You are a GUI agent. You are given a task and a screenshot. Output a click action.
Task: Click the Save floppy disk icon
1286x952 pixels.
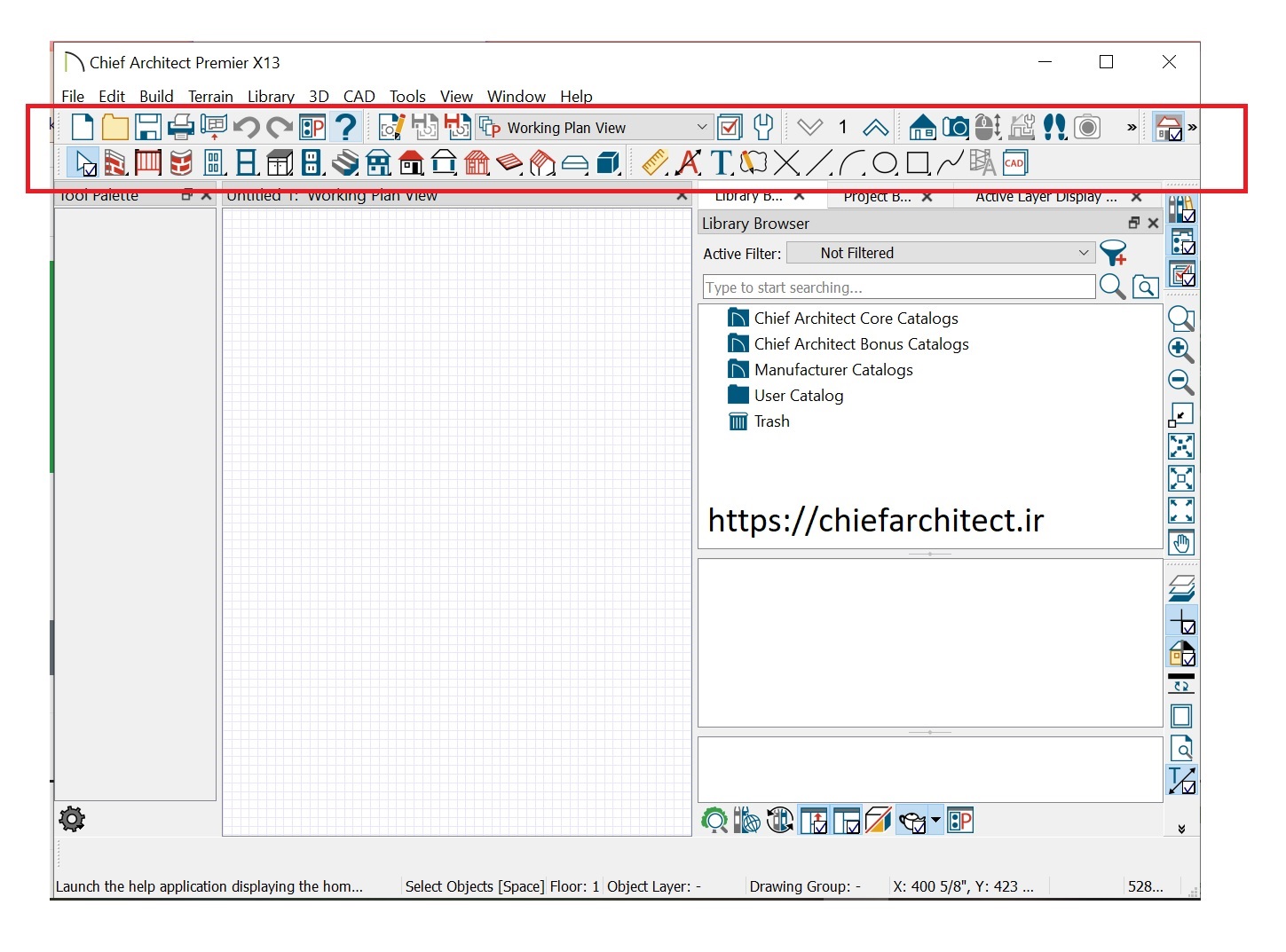148,128
